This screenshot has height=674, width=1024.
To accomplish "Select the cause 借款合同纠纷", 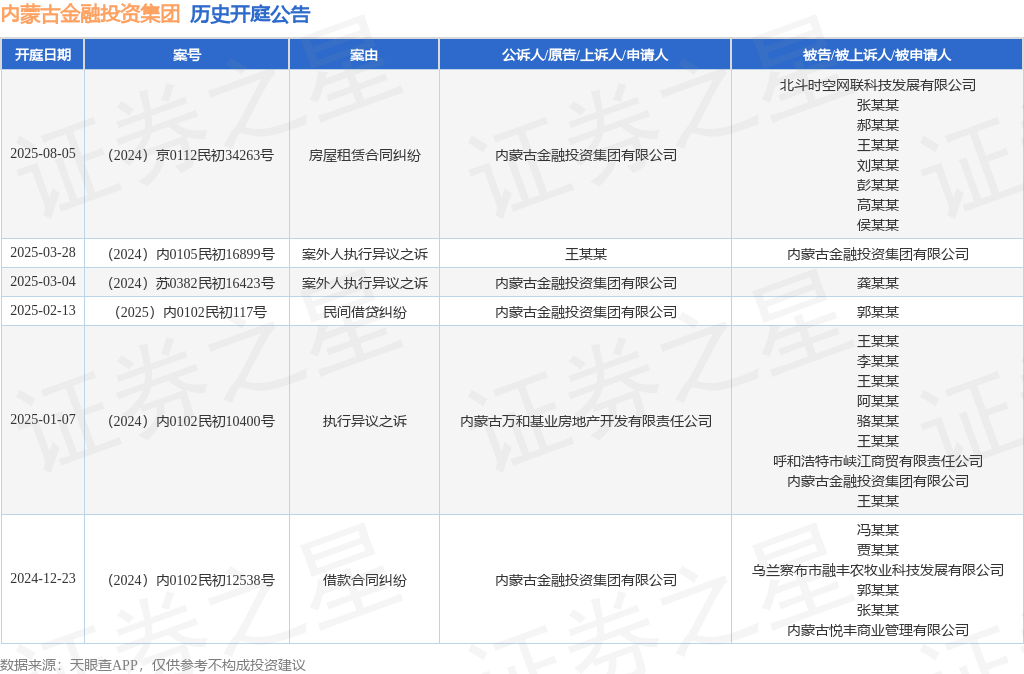I will (x=364, y=580).
